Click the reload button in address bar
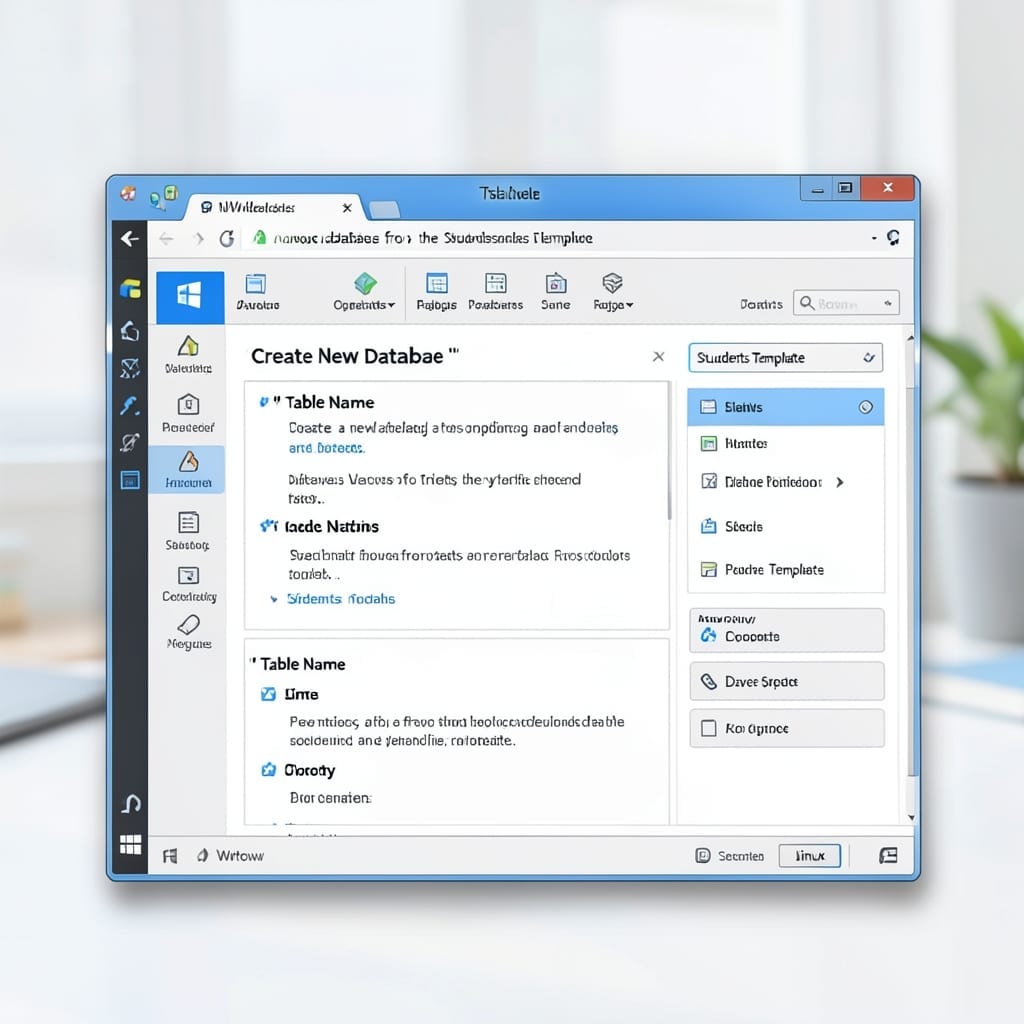The height and width of the screenshot is (1024, 1024). click(227, 239)
